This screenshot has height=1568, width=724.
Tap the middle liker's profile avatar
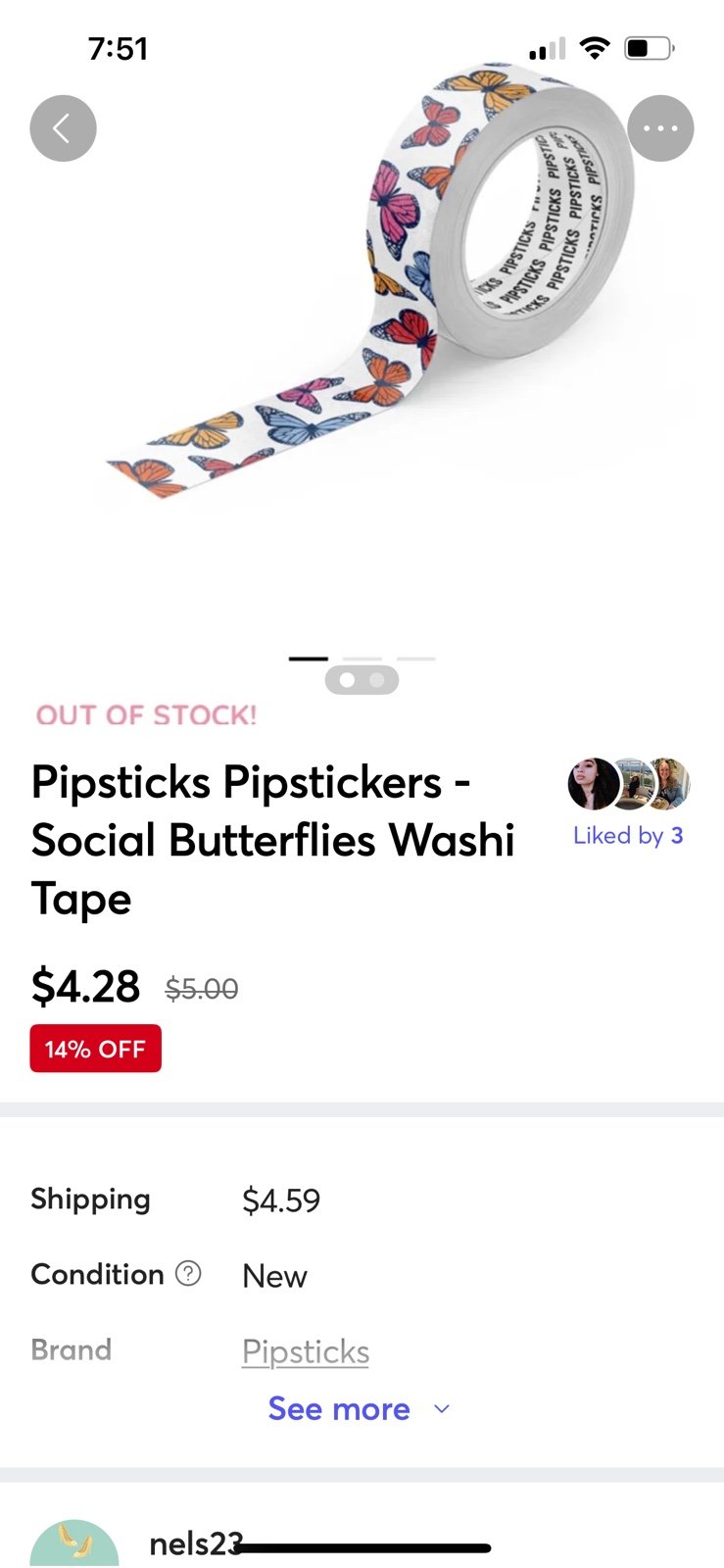click(x=630, y=784)
